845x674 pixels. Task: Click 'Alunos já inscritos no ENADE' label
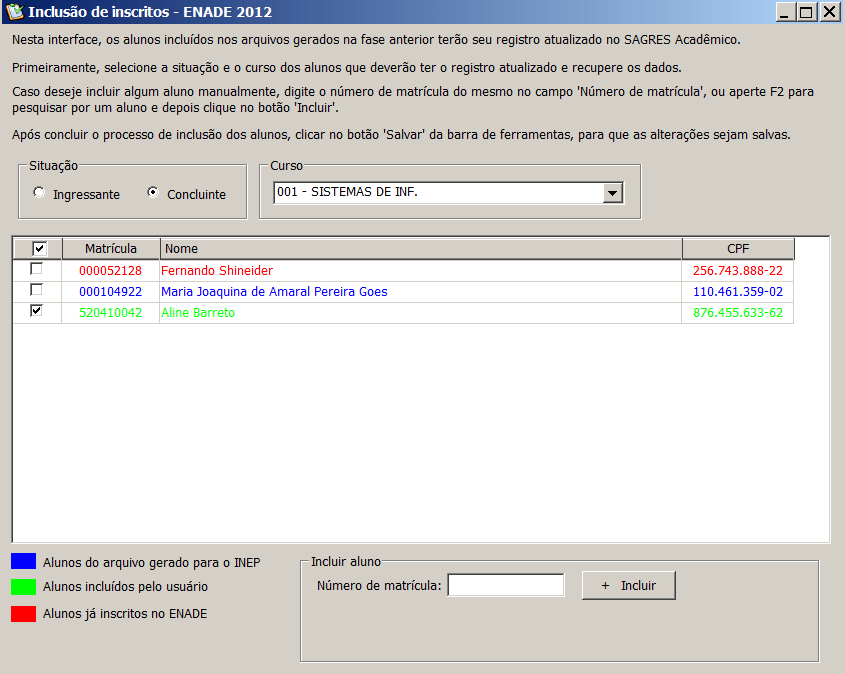(x=125, y=614)
